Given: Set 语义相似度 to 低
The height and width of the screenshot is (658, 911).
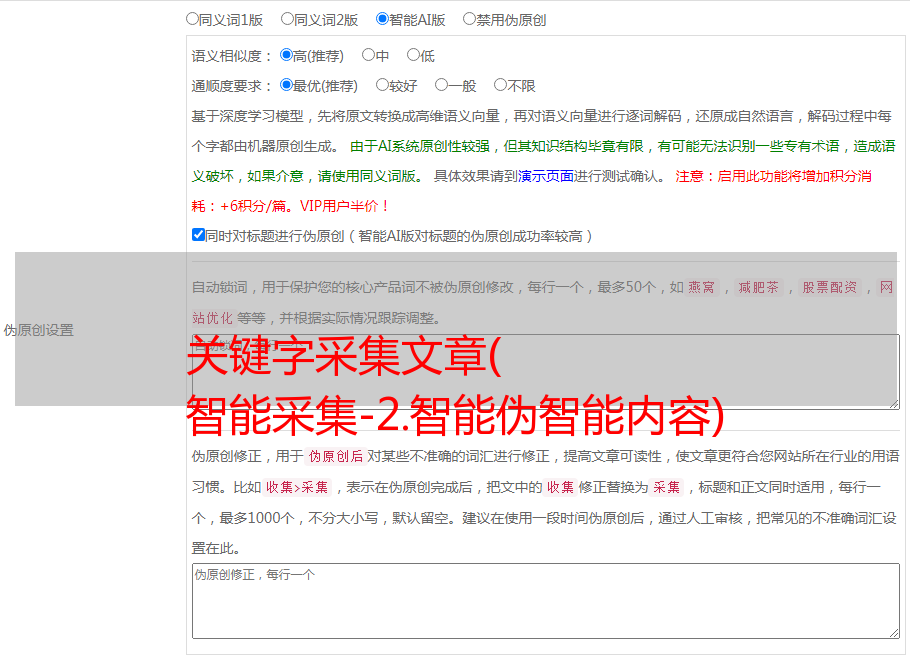Looking at the screenshot, I should [x=414, y=56].
